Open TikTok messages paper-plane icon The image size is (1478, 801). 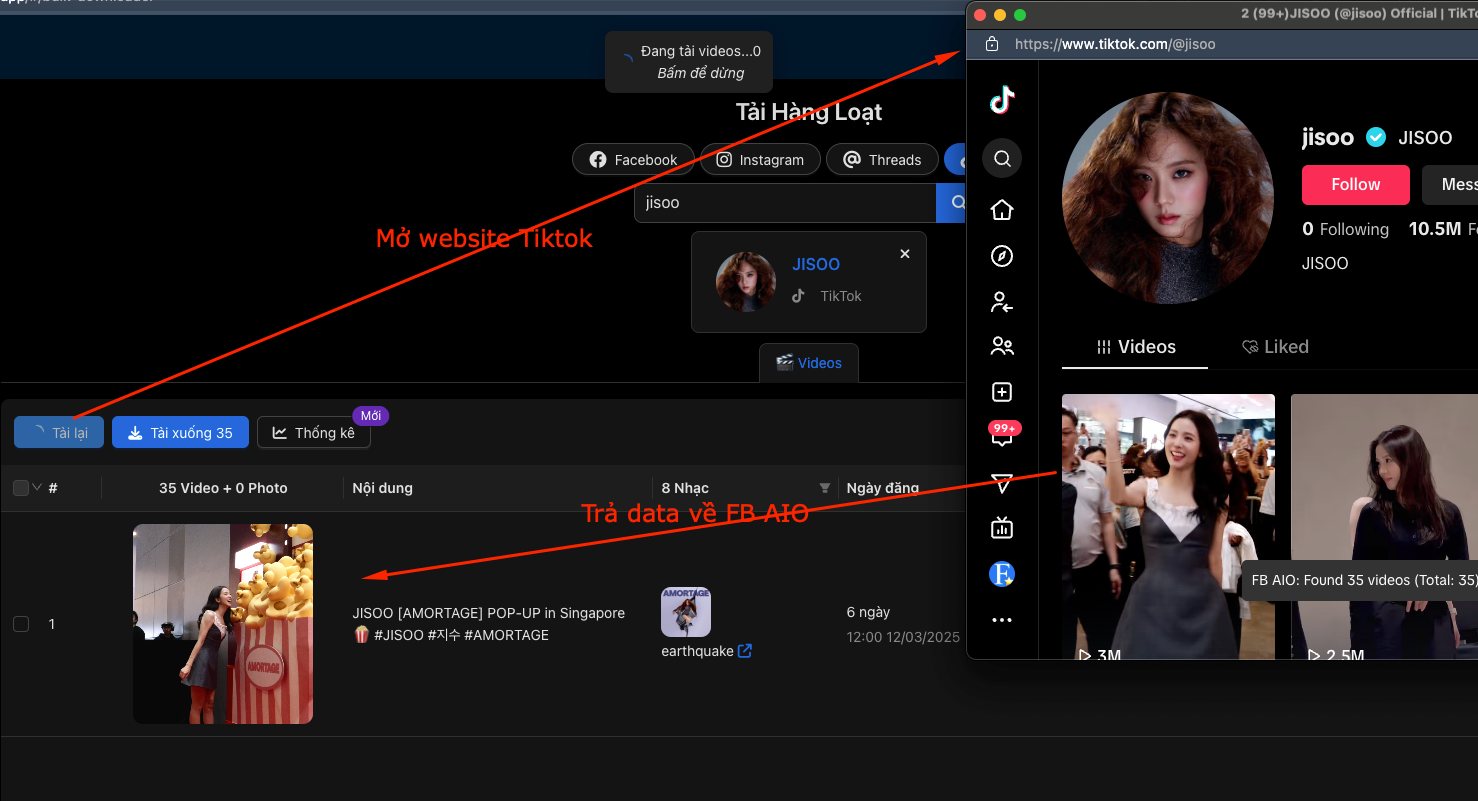pyautogui.click(x=1002, y=484)
